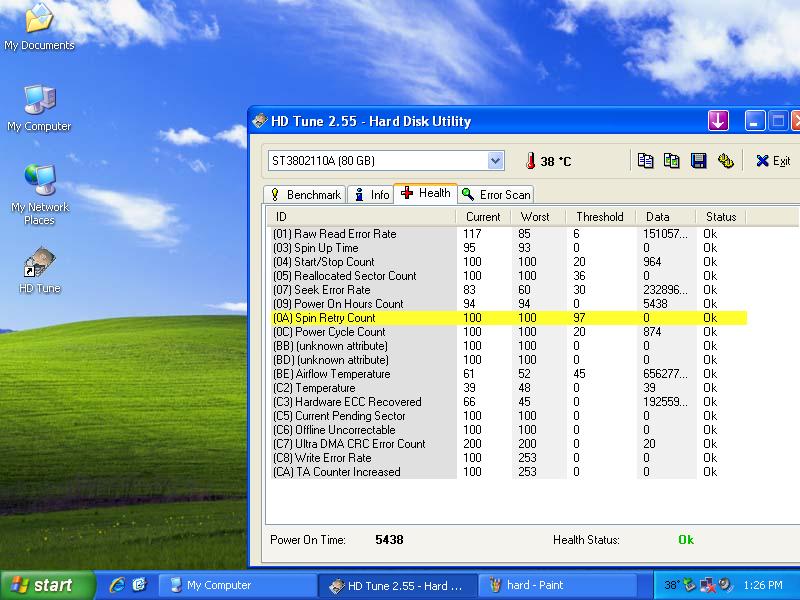Viewport: 800px width, 600px height.
Task: Click the Start button
Action: pyautogui.click(x=47, y=585)
